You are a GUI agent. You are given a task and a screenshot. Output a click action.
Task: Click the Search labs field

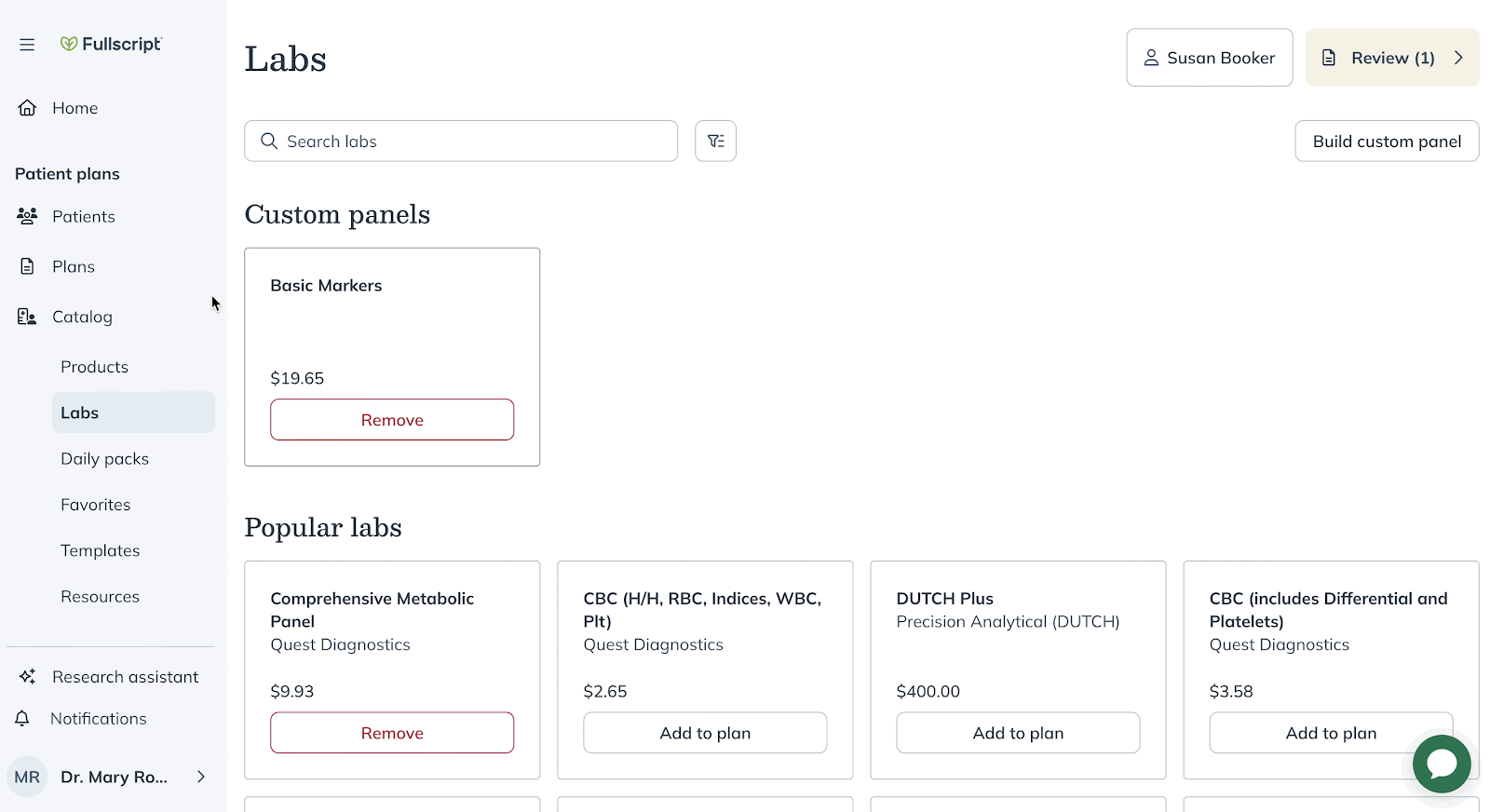coord(461,141)
